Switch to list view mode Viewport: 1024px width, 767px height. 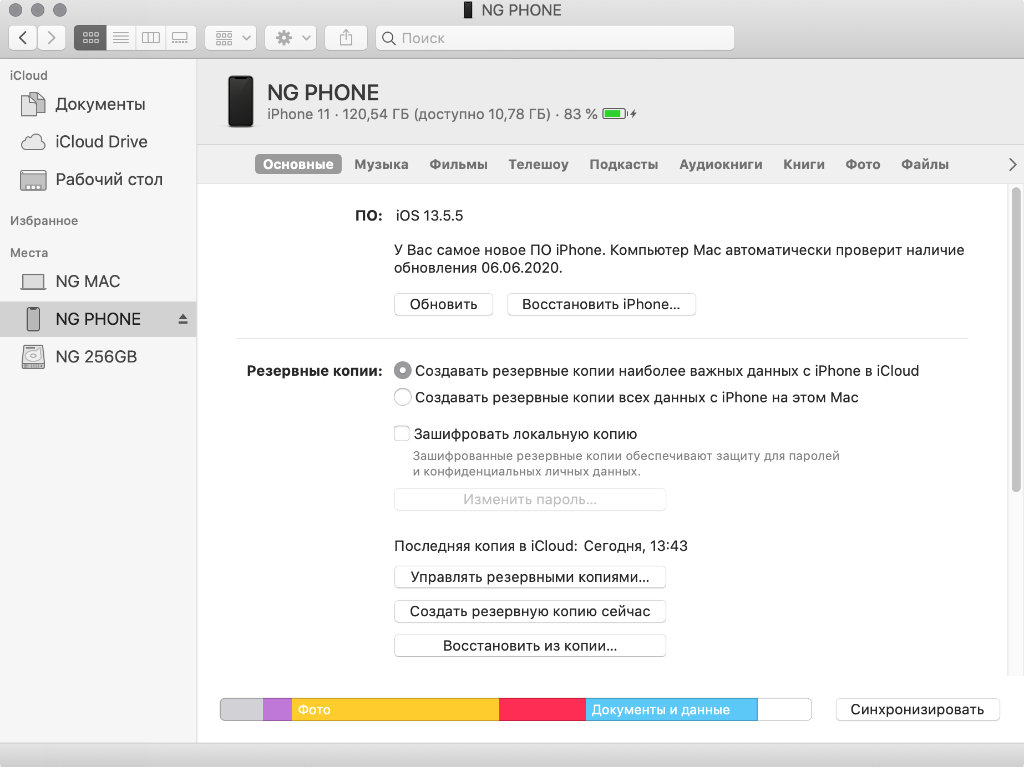point(120,38)
